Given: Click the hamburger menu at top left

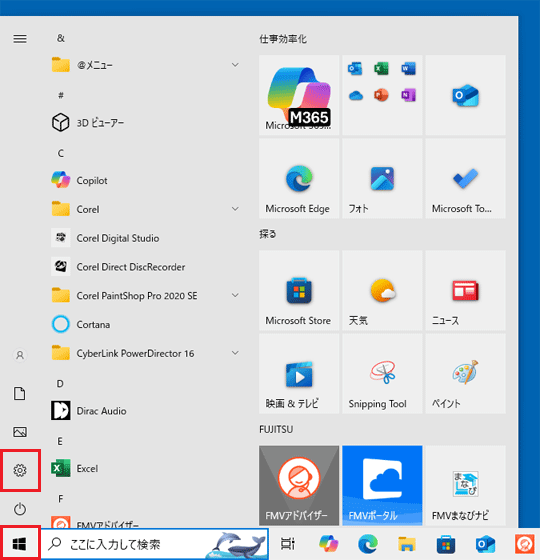Looking at the screenshot, I should (20, 39).
